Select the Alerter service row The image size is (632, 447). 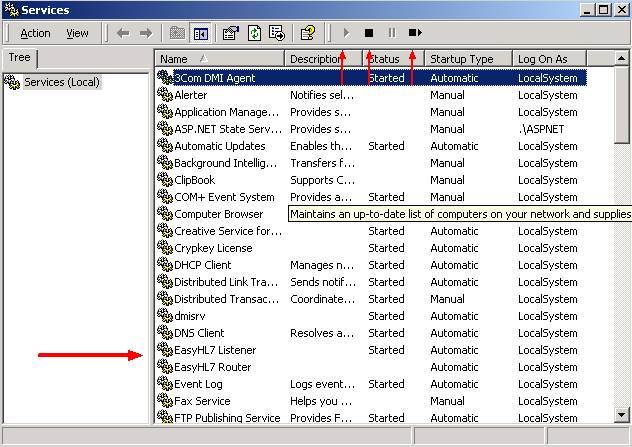(371, 95)
